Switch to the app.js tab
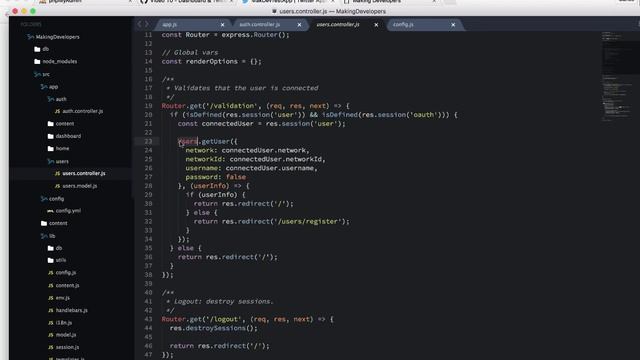Screen dimensions: 640x360 point(169,25)
